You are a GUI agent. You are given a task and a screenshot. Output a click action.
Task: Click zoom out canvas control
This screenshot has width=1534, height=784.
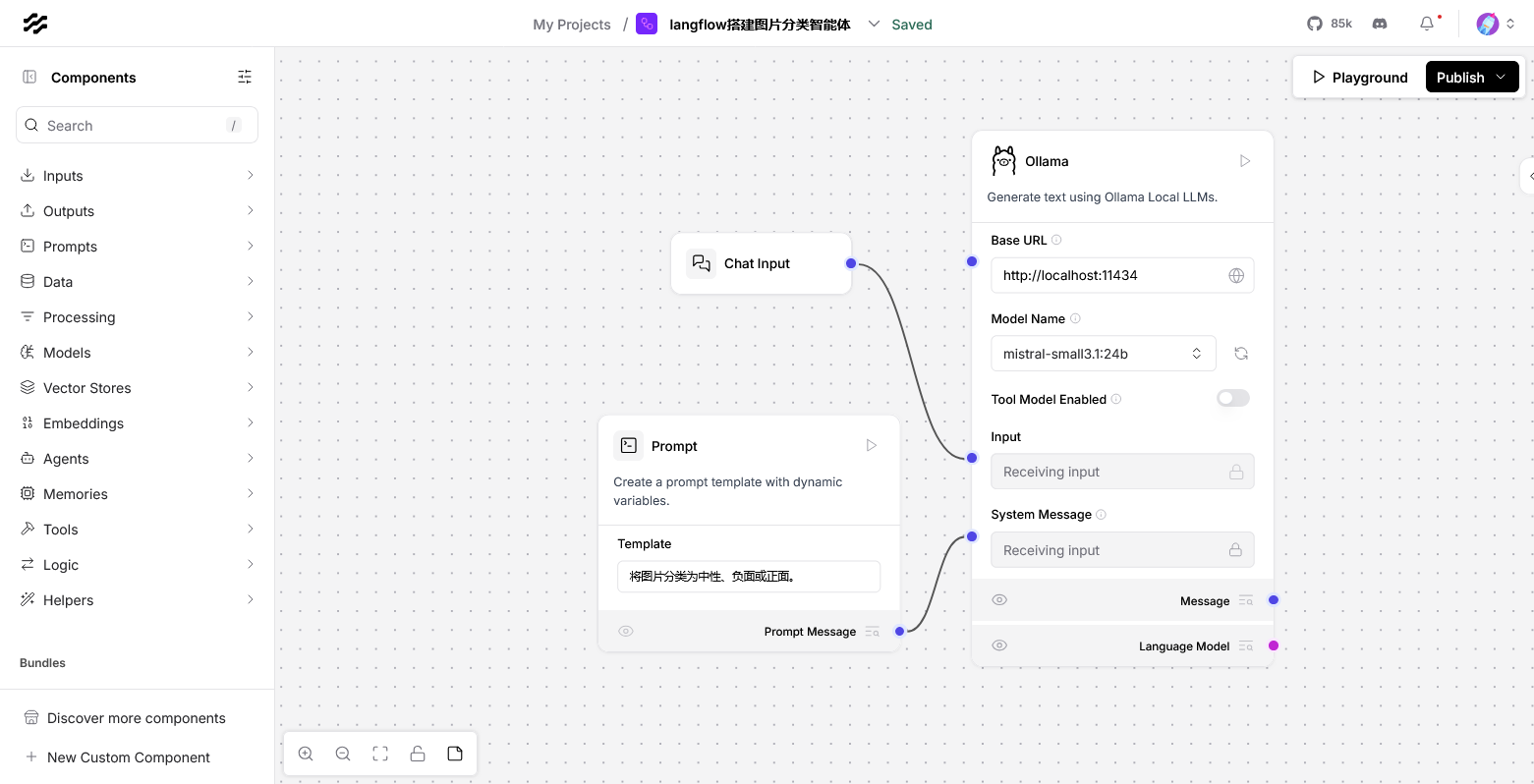343,754
